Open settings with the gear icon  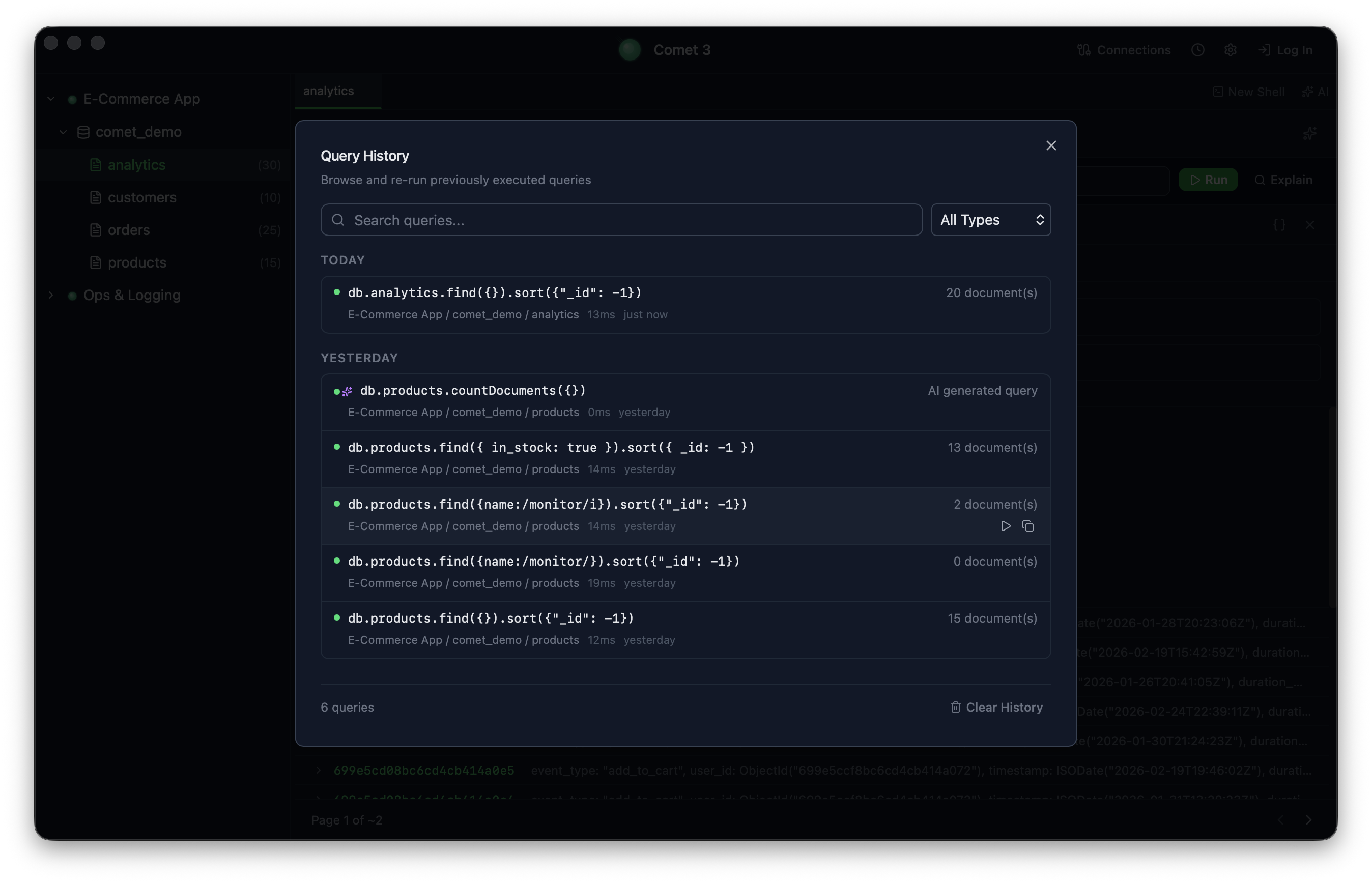1231,50
